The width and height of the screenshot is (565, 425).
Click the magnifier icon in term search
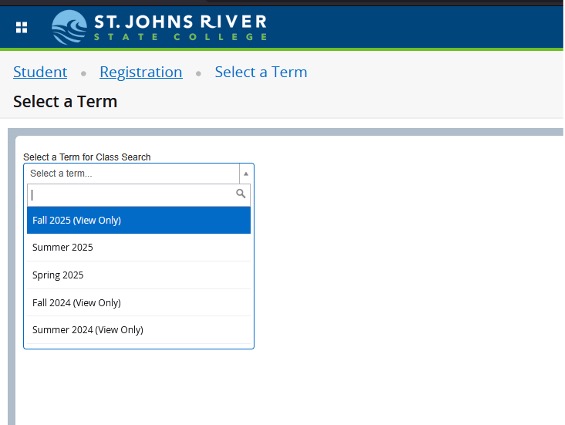(x=241, y=194)
